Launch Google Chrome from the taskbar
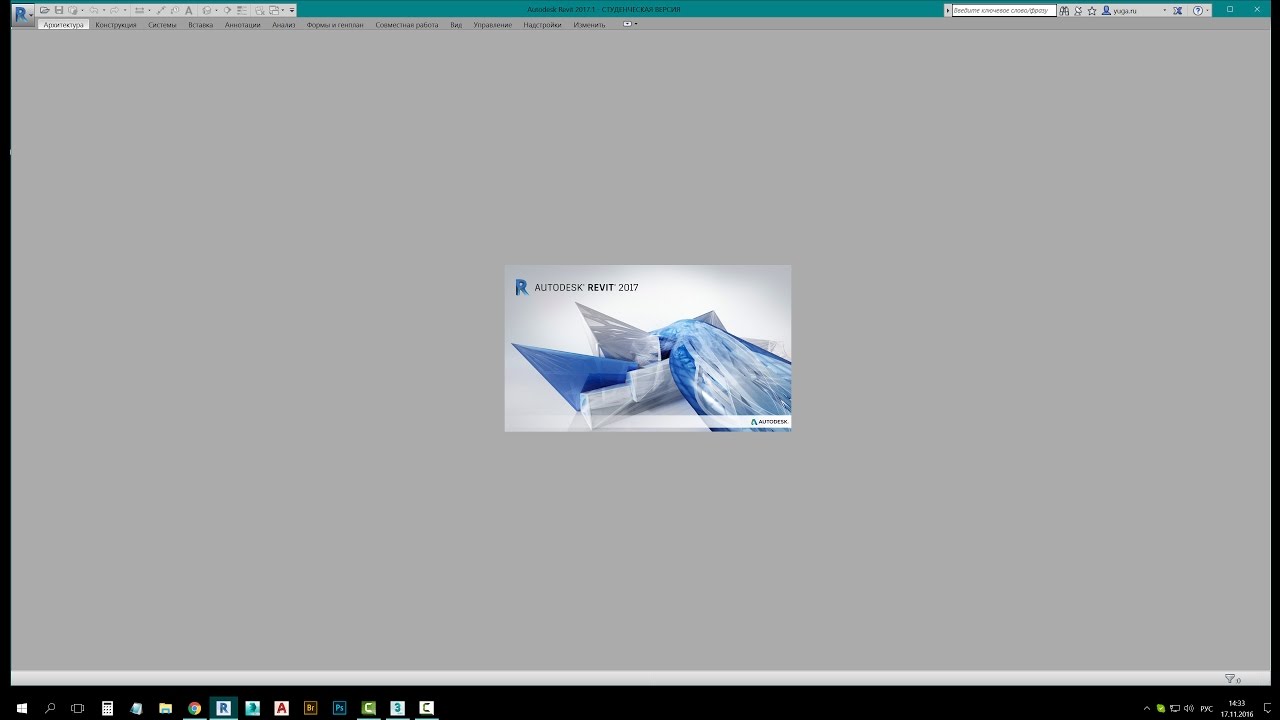This screenshot has width=1280, height=720. click(194, 708)
